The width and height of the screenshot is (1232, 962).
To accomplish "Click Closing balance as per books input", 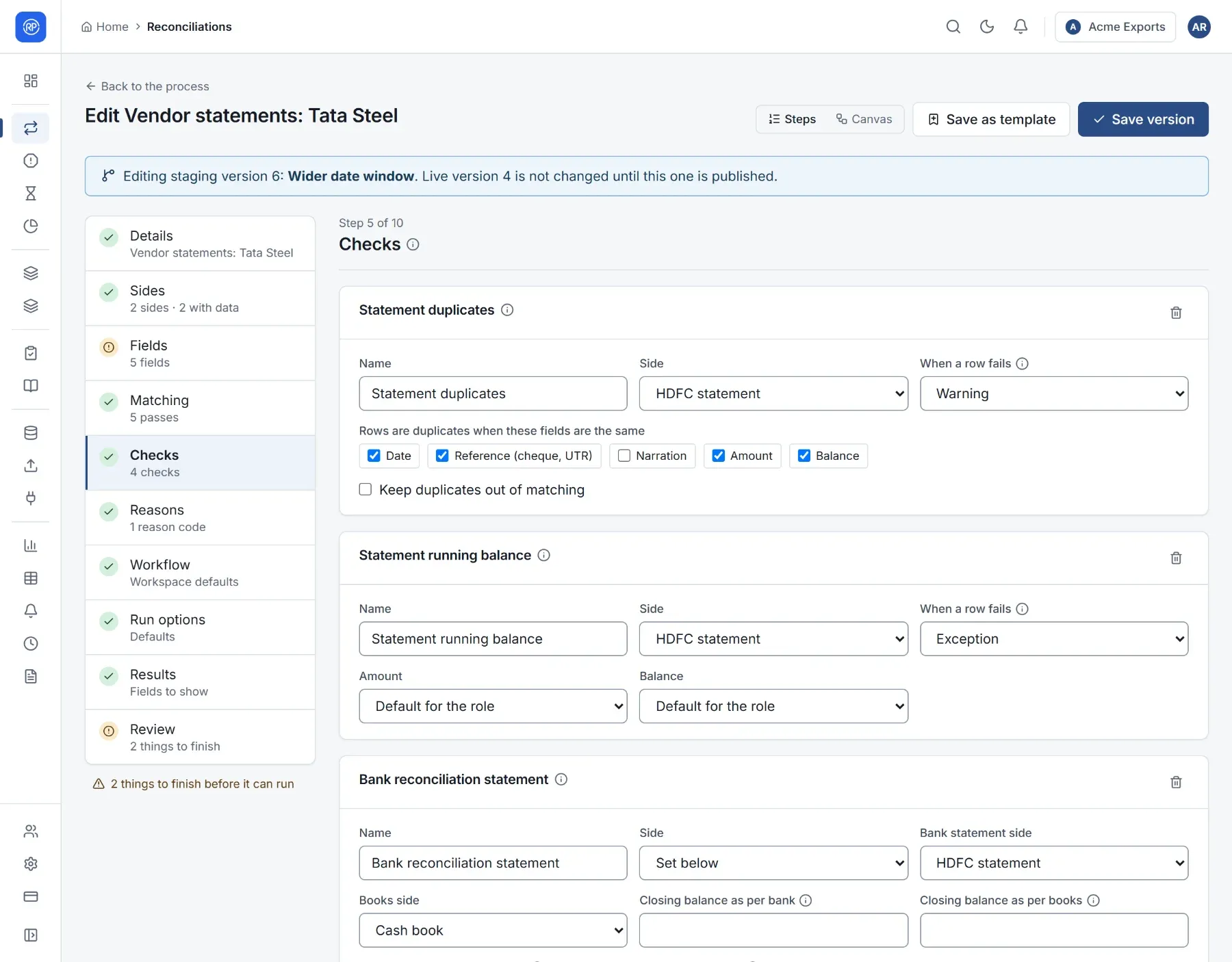I will click(1054, 931).
